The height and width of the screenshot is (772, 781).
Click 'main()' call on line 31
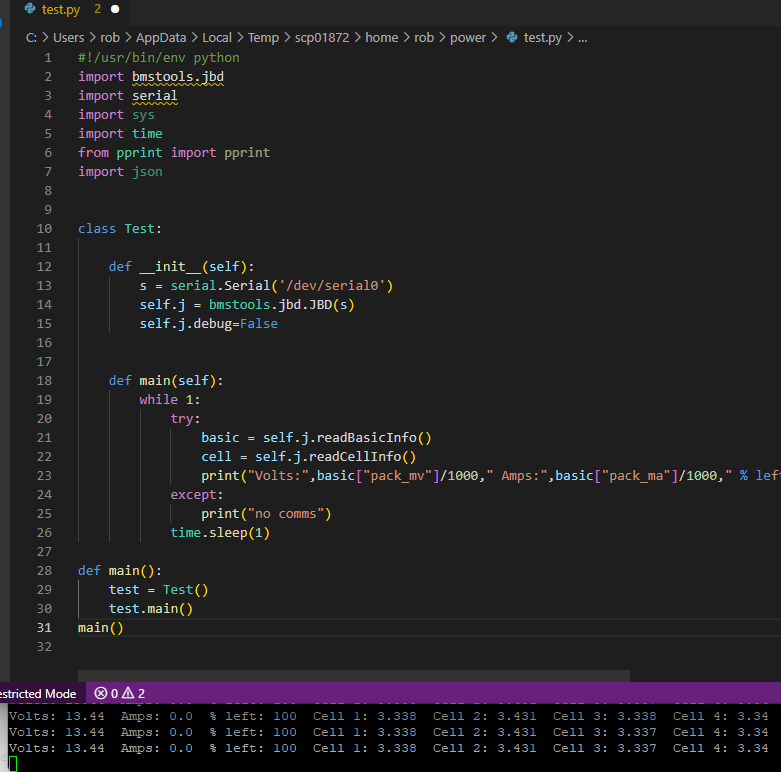click(x=101, y=628)
